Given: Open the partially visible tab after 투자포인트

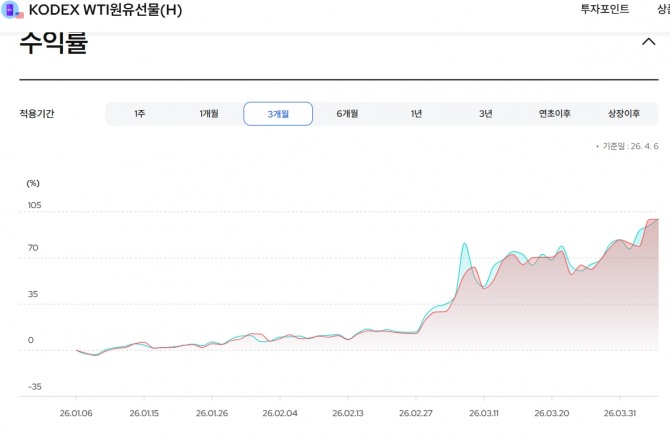Looking at the screenshot, I should 662,9.
